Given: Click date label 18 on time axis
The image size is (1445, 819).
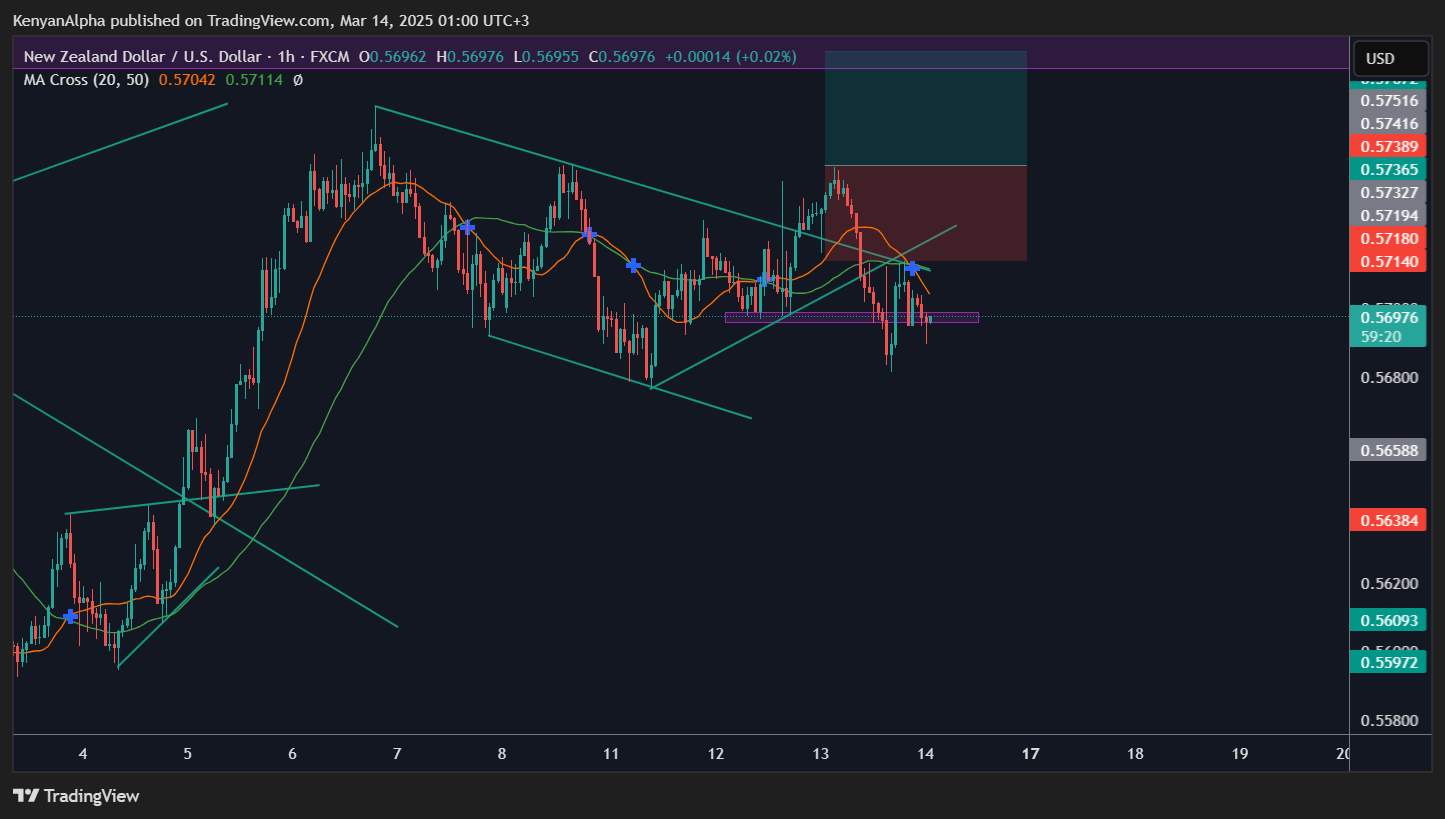Looking at the screenshot, I should [x=1135, y=753].
